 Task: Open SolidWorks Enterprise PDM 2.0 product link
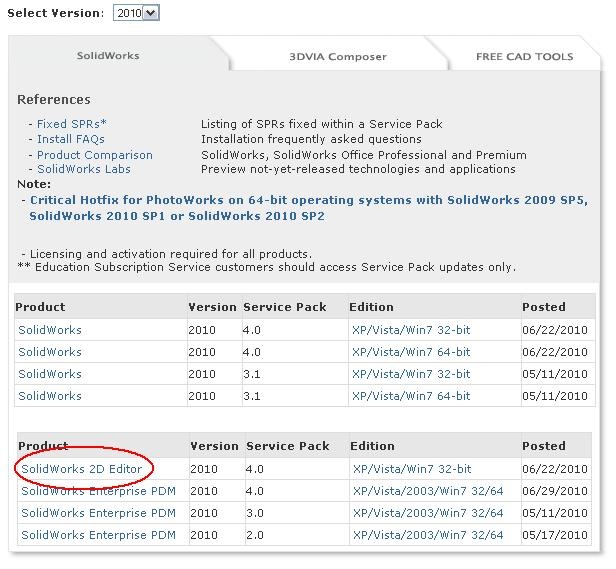point(98,535)
